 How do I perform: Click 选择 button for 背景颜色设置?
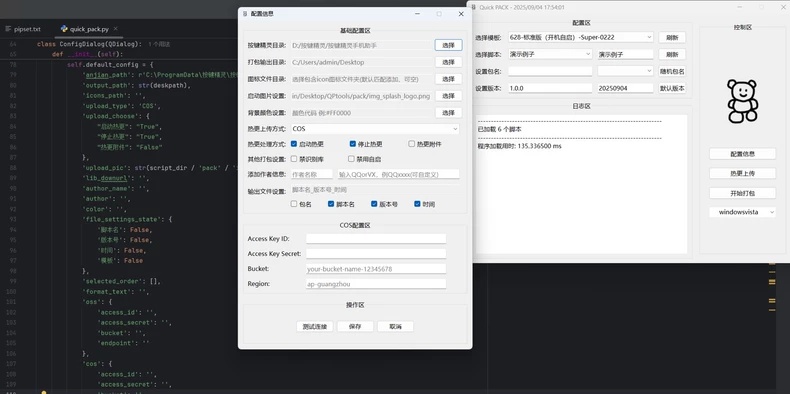click(x=448, y=113)
